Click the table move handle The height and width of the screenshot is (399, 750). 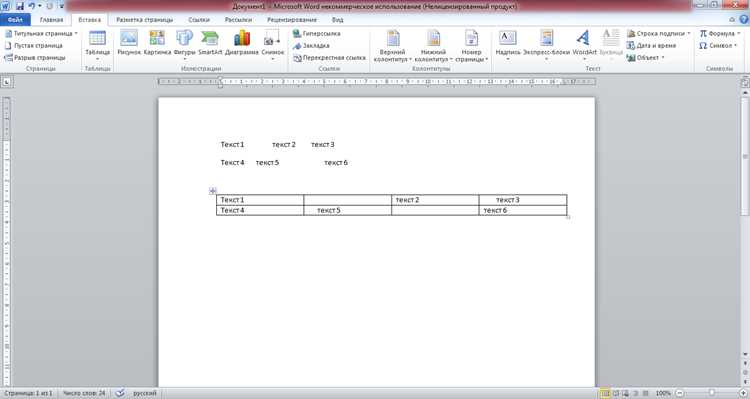(x=213, y=191)
